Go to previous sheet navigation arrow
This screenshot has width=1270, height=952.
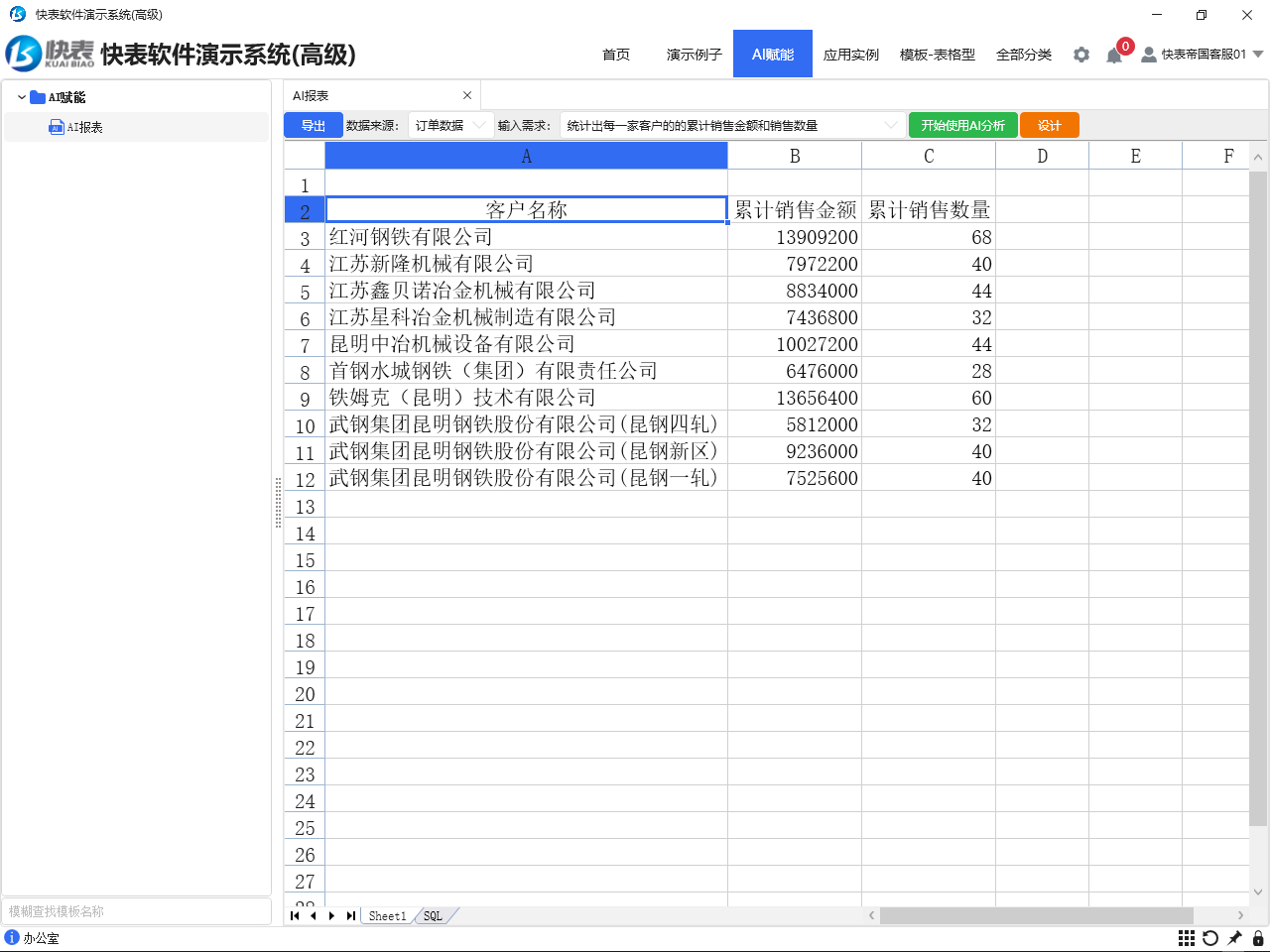click(314, 915)
